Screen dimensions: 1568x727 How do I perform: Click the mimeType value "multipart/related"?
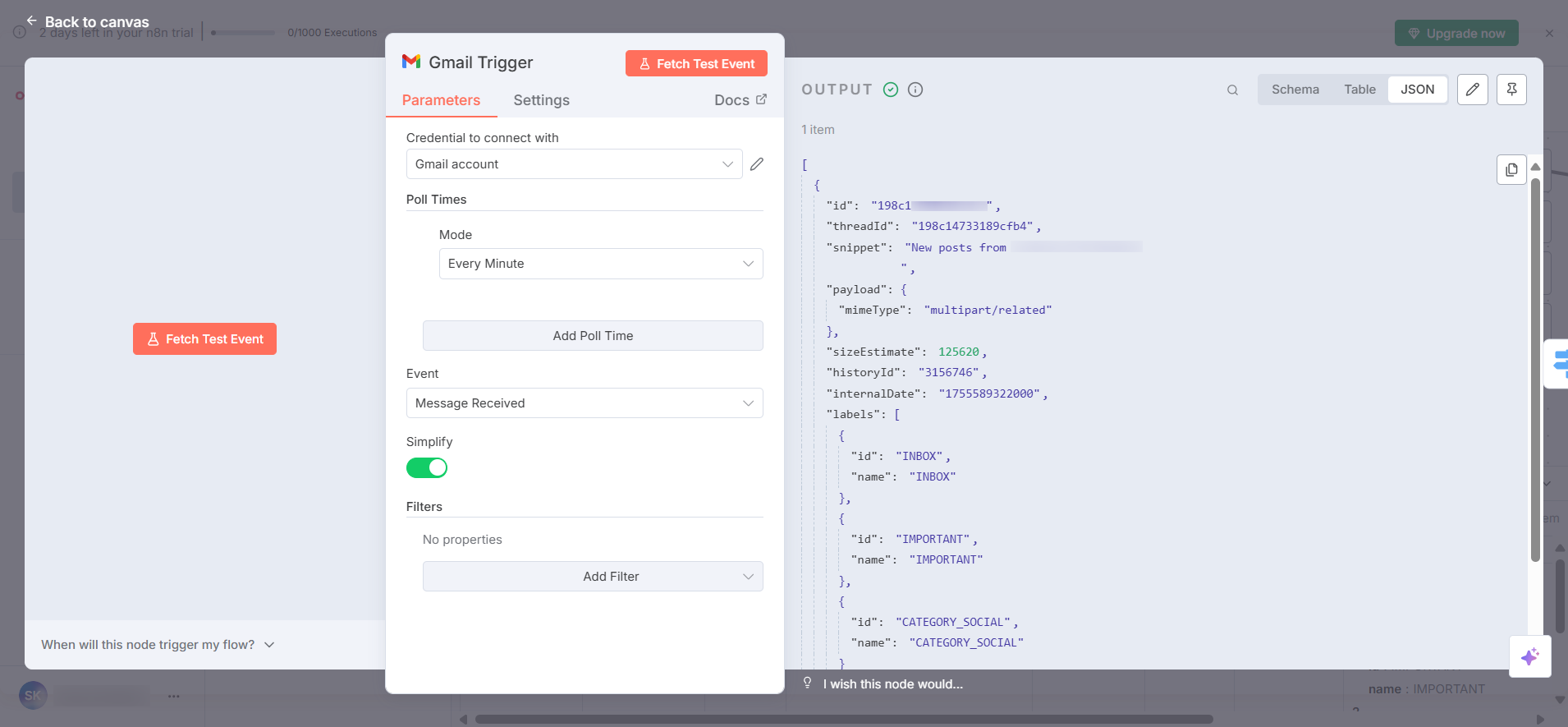[988, 311]
